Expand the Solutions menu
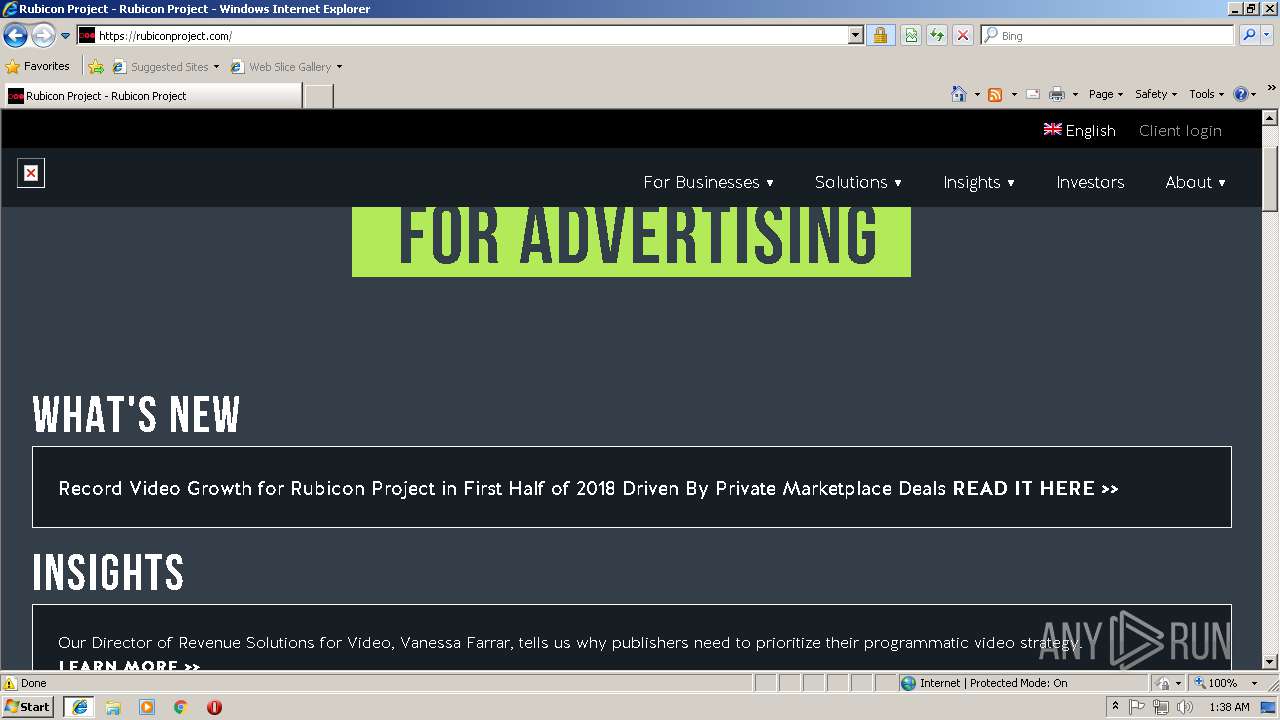This screenshot has width=1280, height=720. click(x=858, y=182)
